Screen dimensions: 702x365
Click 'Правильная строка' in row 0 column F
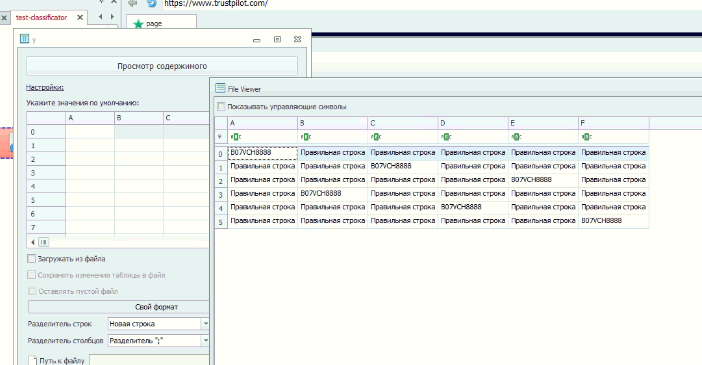[x=613, y=152]
